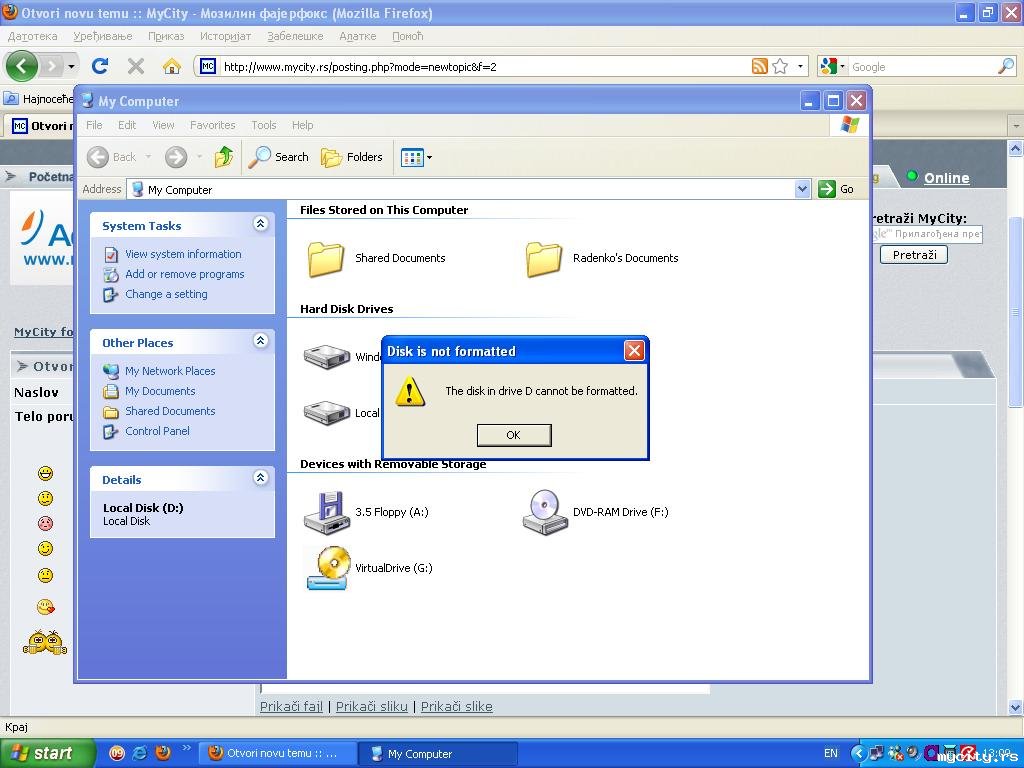Click Add or remove programs link

point(185,274)
